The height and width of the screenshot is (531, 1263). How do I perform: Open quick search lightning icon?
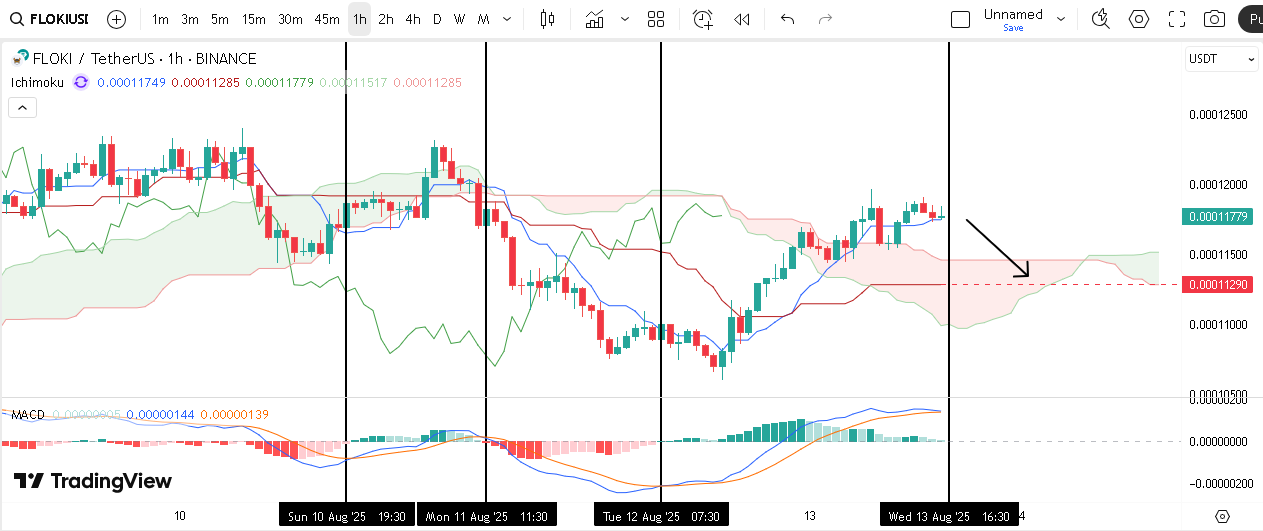point(1100,19)
